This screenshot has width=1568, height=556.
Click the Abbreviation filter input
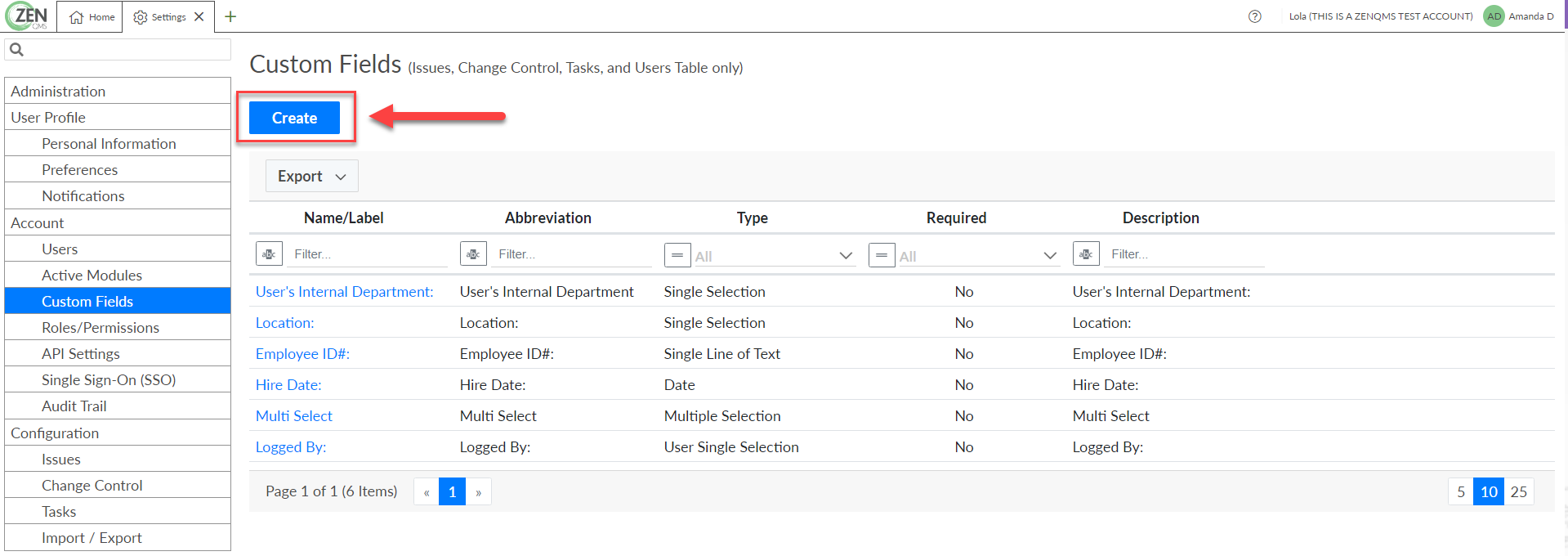point(570,254)
